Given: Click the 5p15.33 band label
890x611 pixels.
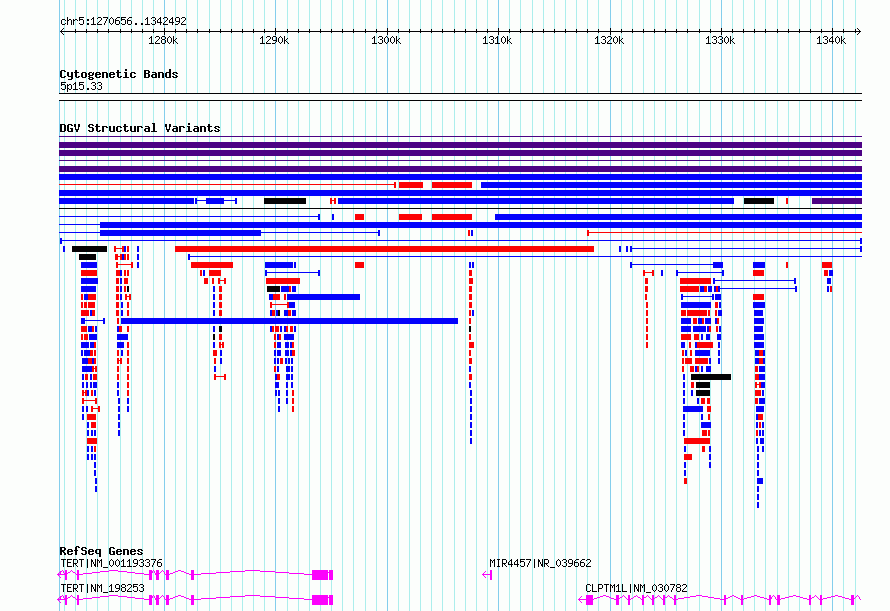Looking at the screenshot, I should click(x=81, y=86).
